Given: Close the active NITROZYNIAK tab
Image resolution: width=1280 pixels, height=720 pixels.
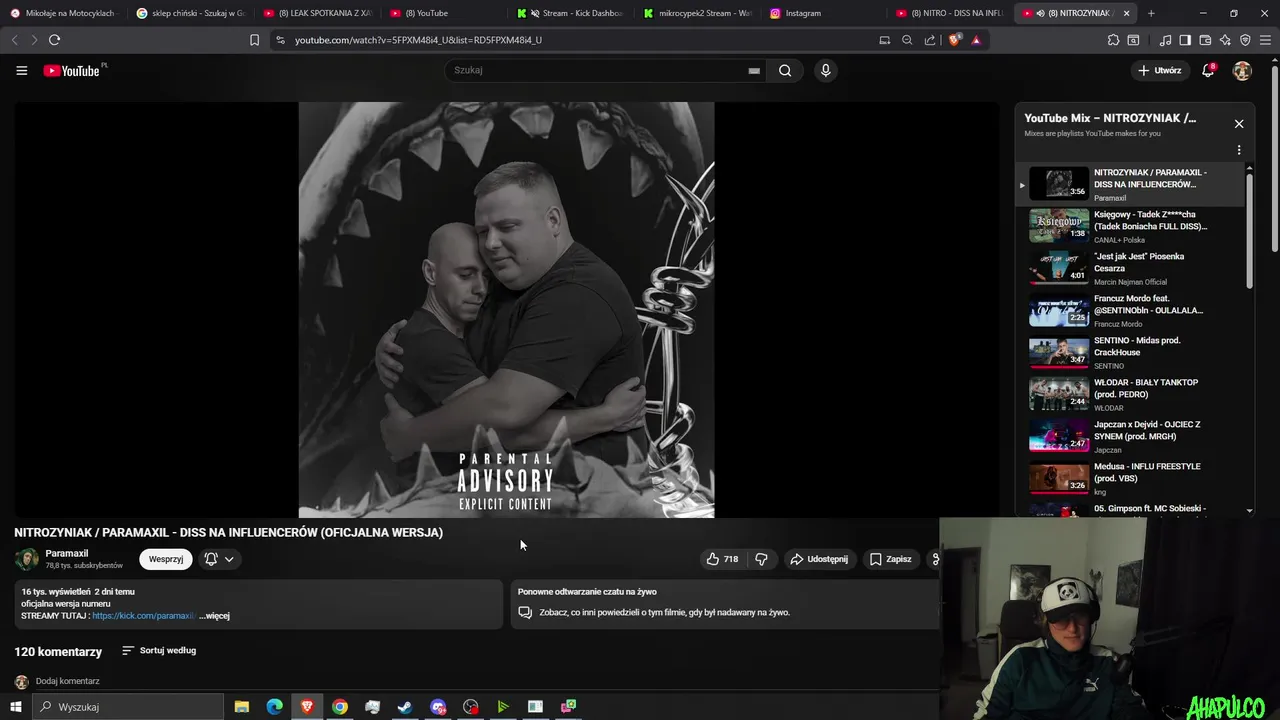Looking at the screenshot, I should pos(1126,13).
